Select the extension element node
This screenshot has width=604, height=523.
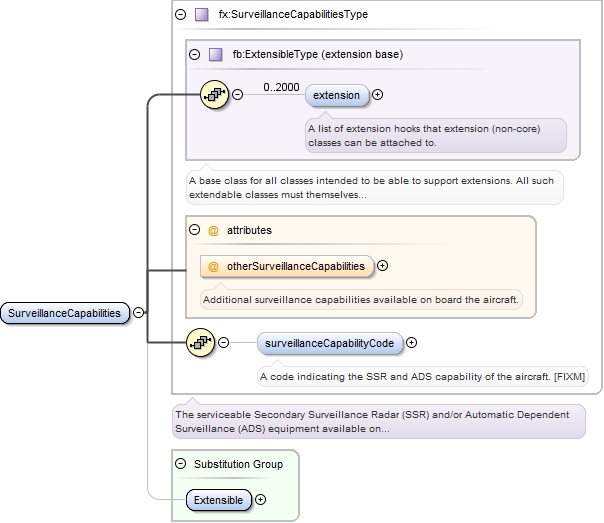[x=337, y=95]
